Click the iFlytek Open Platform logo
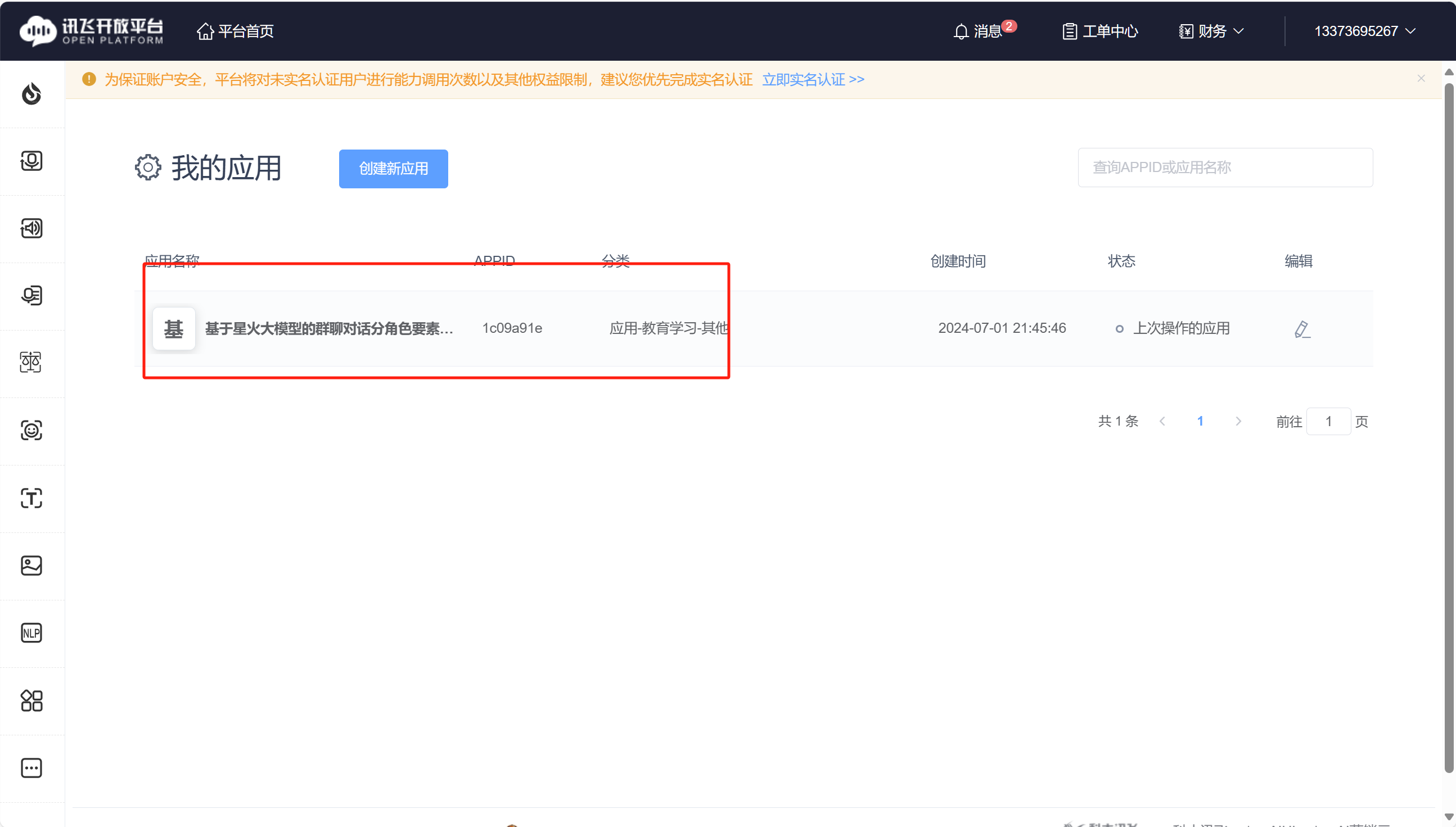This screenshot has height=827, width=1456. [92, 31]
